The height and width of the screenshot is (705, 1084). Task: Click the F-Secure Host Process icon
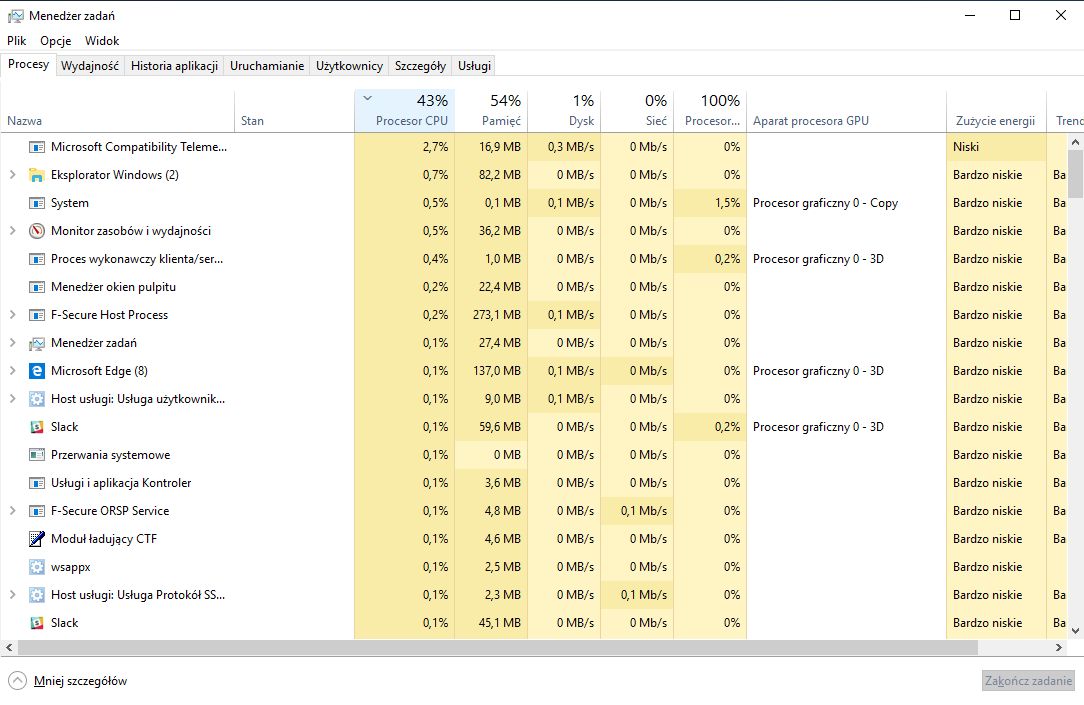37,315
